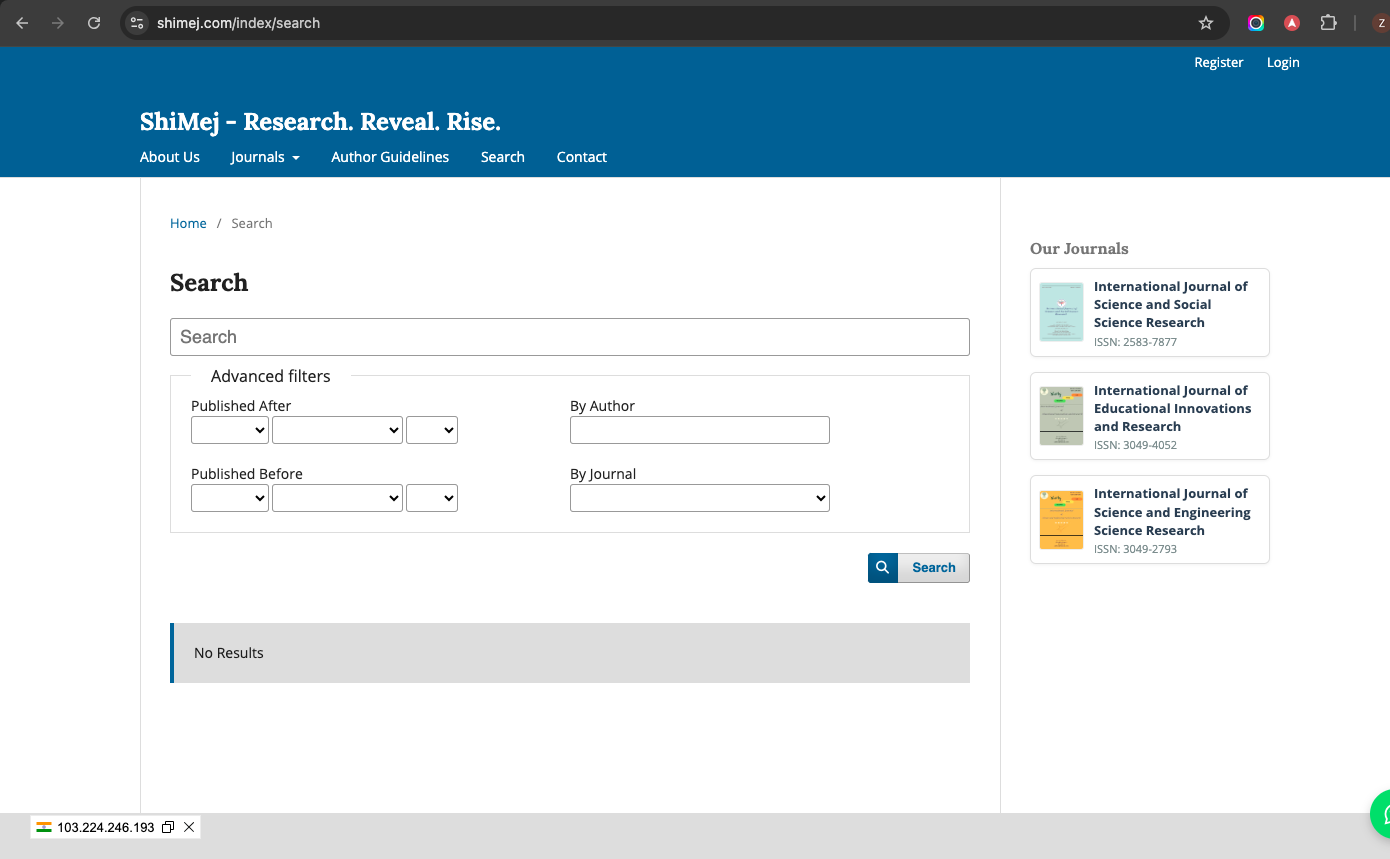The image size is (1390, 859).
Task: Click the magnifying glass search icon
Action: 882,568
